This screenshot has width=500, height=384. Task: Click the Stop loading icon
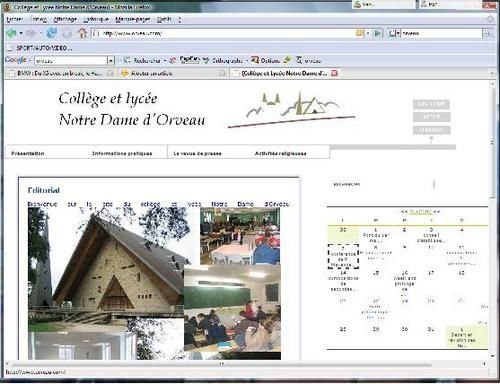pyautogui.click(x=67, y=33)
